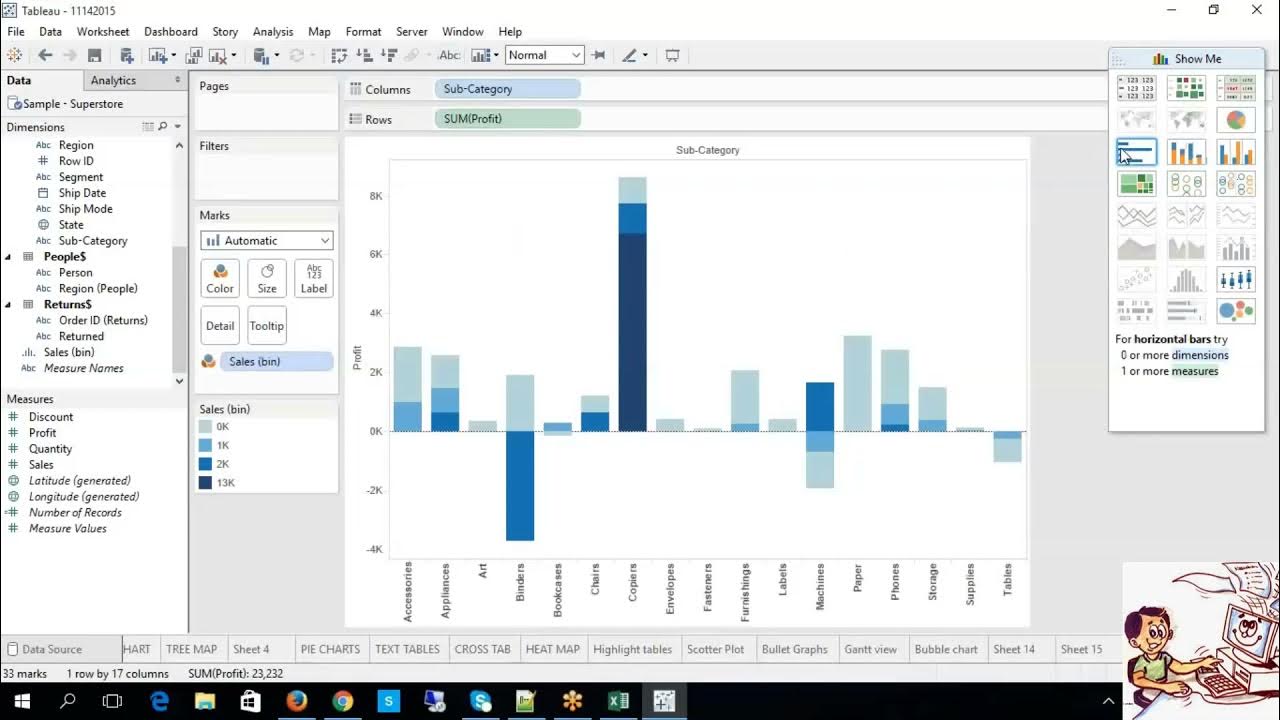
Task: Select the 13K color swatch in legend
Action: pos(205,483)
